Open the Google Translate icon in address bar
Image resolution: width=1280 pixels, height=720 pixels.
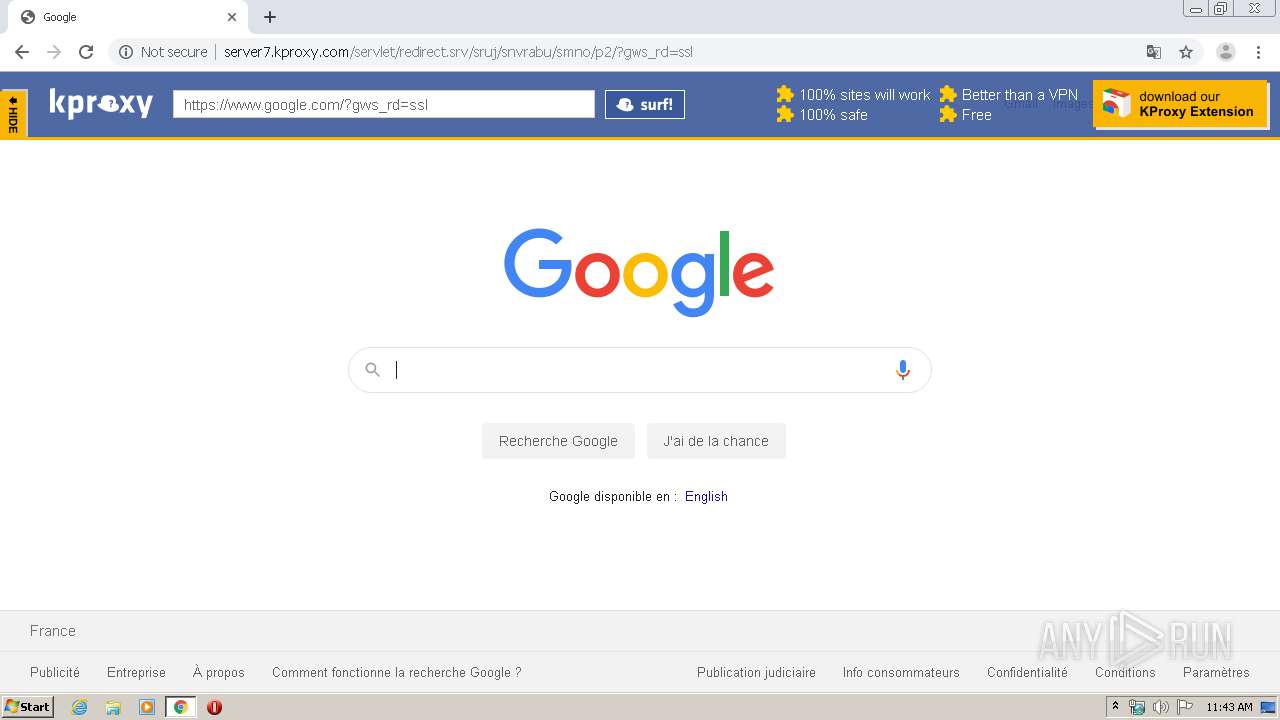click(x=1153, y=52)
